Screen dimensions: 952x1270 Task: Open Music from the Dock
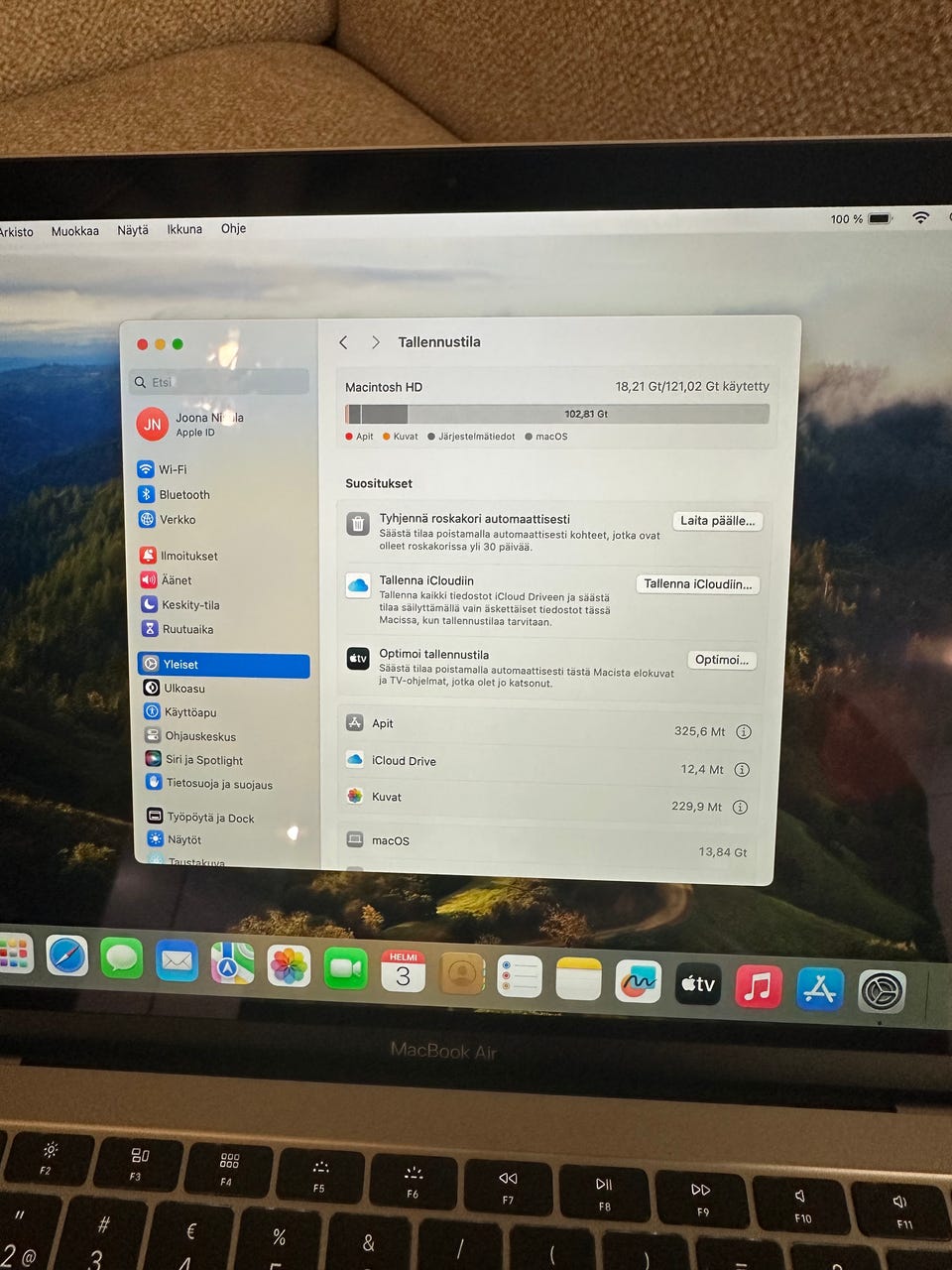pyautogui.click(x=759, y=986)
